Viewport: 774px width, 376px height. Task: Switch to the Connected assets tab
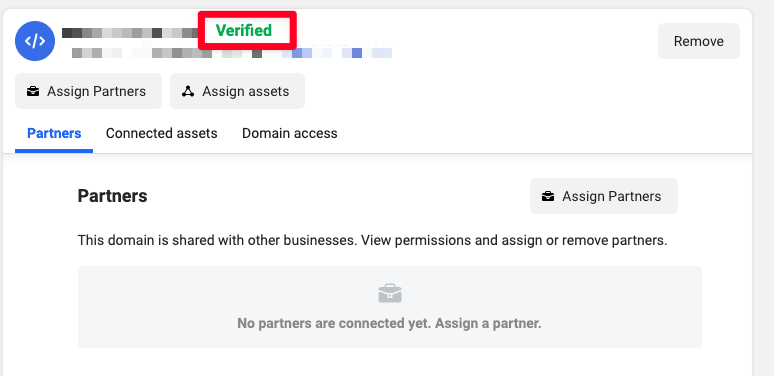(x=161, y=133)
